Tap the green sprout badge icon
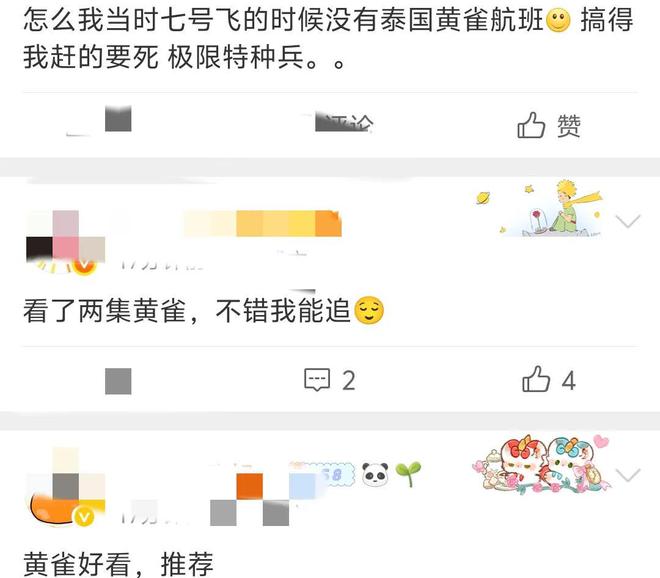 coord(408,474)
